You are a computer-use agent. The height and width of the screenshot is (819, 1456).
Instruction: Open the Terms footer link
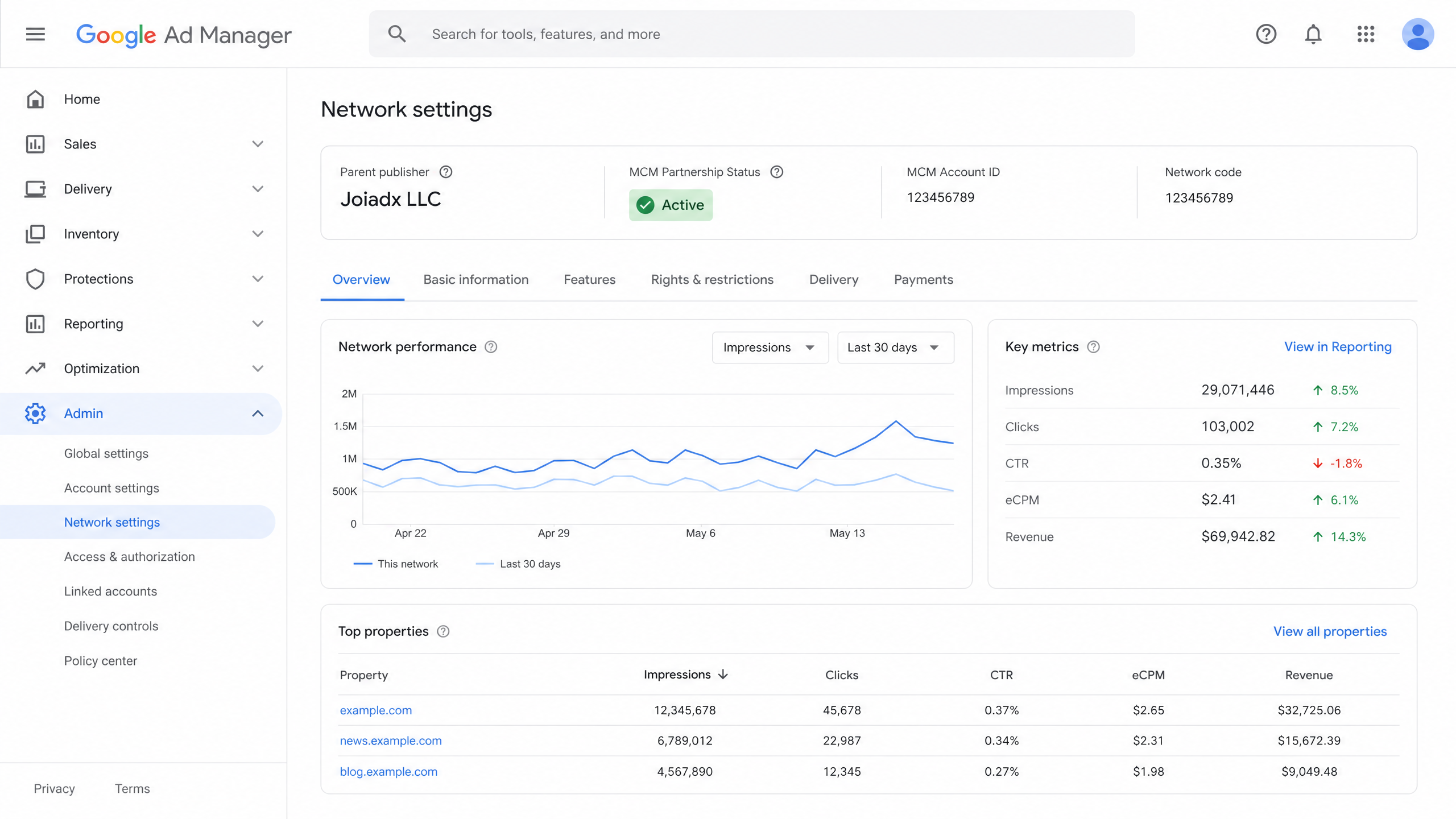pos(133,789)
